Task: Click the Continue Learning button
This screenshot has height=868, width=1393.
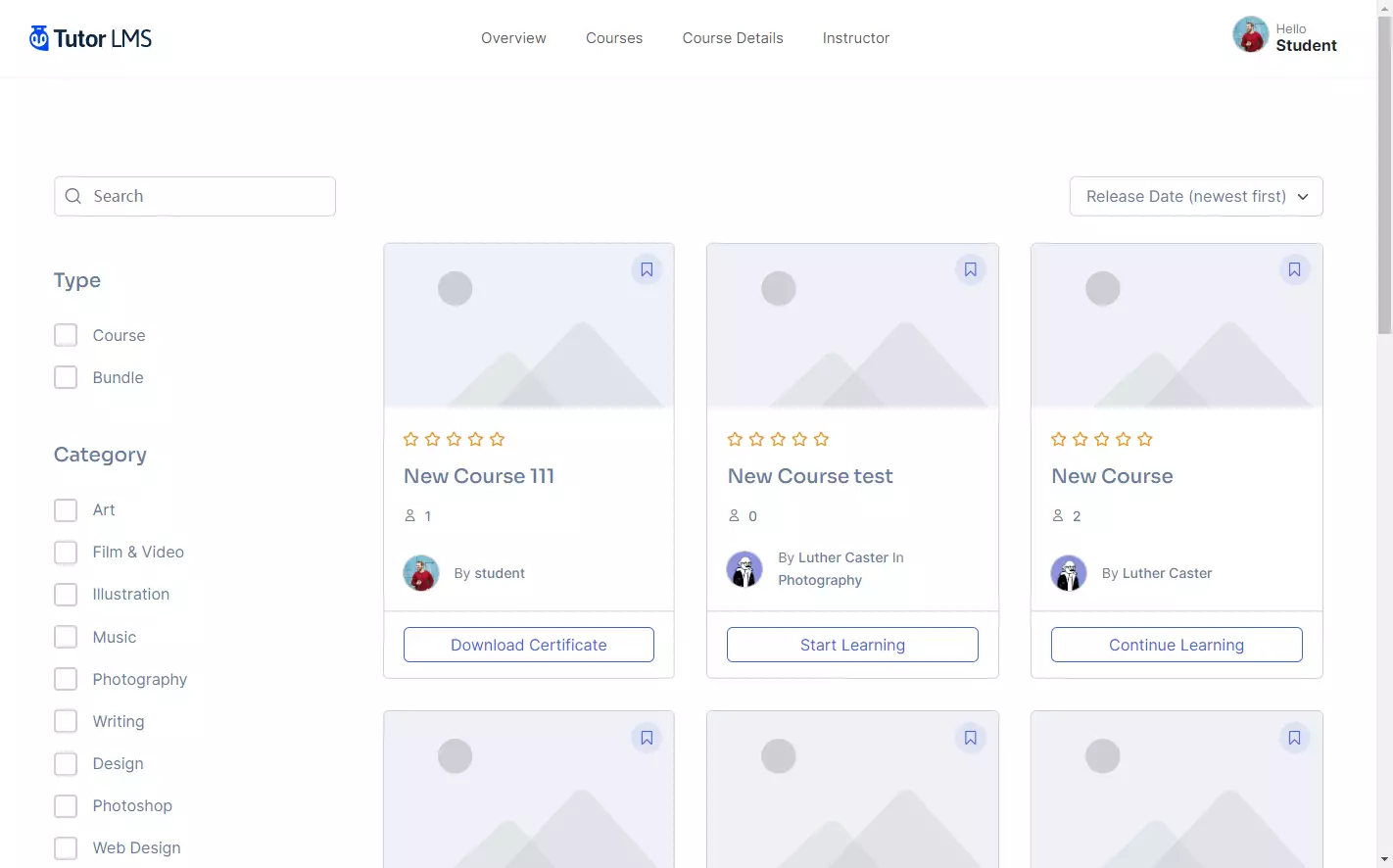Action: point(1177,645)
